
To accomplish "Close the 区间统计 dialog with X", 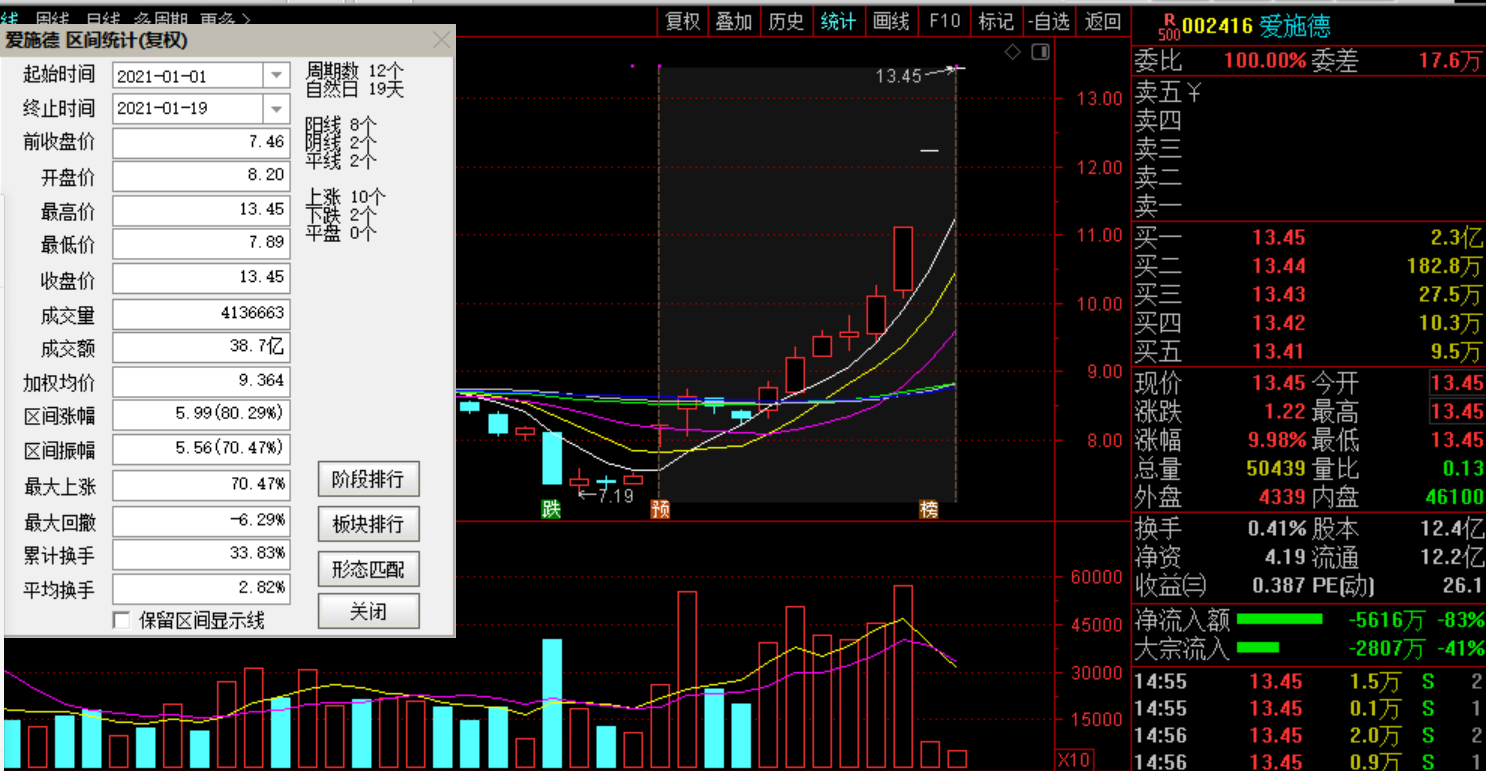I will click(x=441, y=40).
